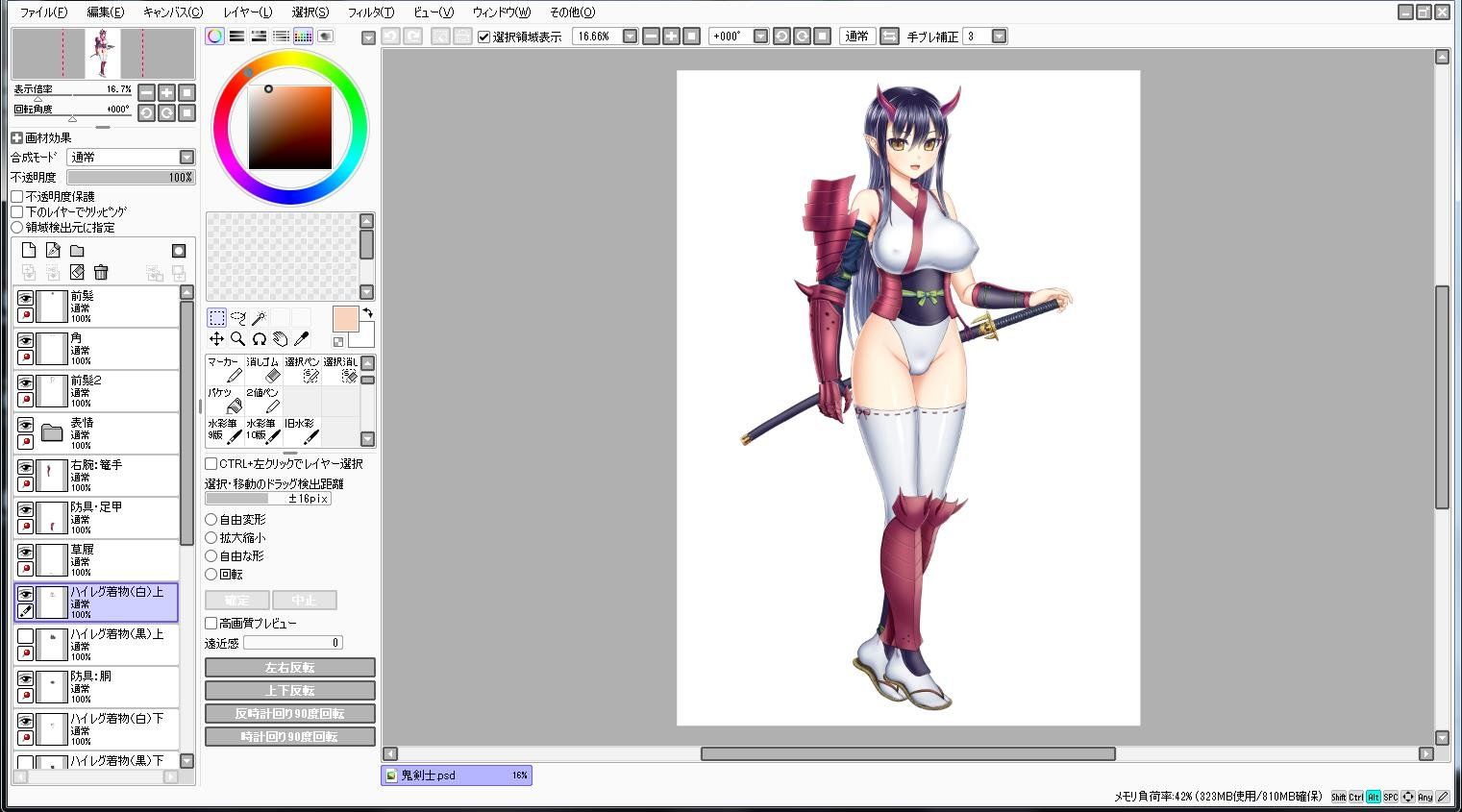1462x812 pixels.
Task: Open the フィルタ(T) menu
Action: pyautogui.click(x=370, y=12)
